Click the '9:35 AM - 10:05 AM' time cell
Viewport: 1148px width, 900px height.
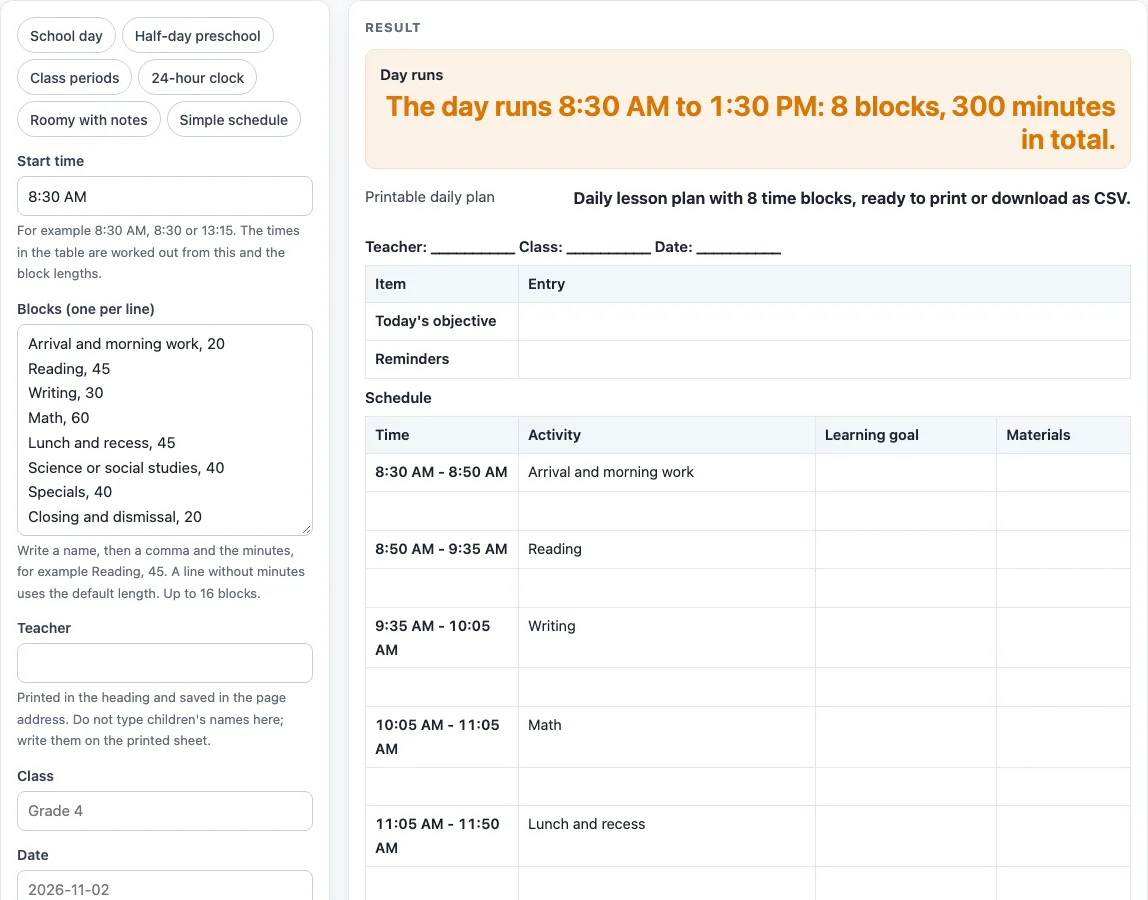click(441, 638)
